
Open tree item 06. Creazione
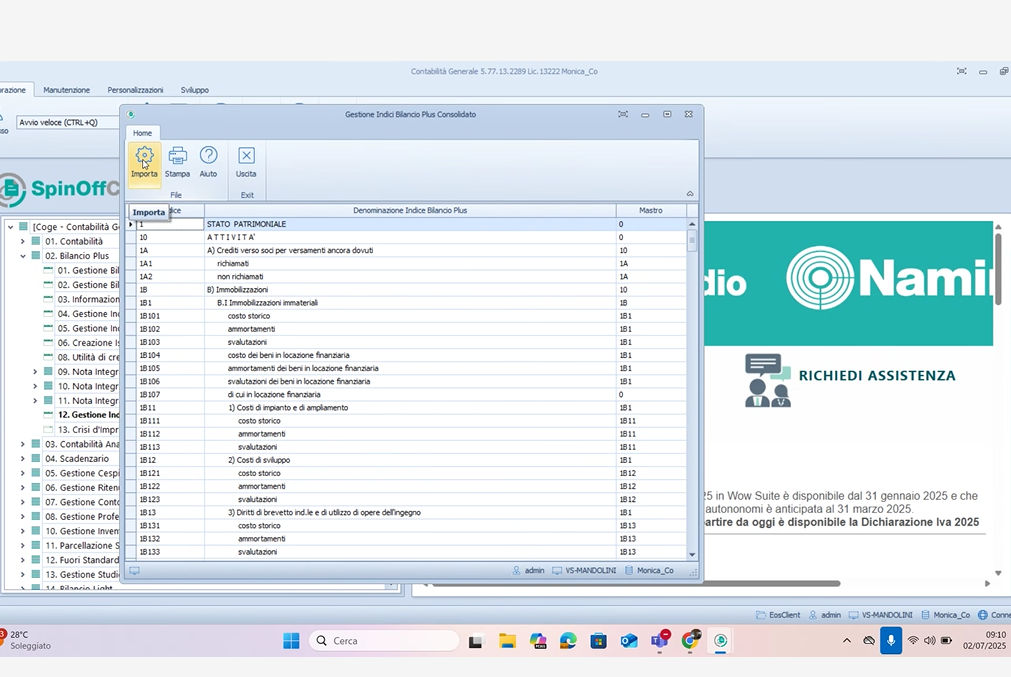(88, 342)
